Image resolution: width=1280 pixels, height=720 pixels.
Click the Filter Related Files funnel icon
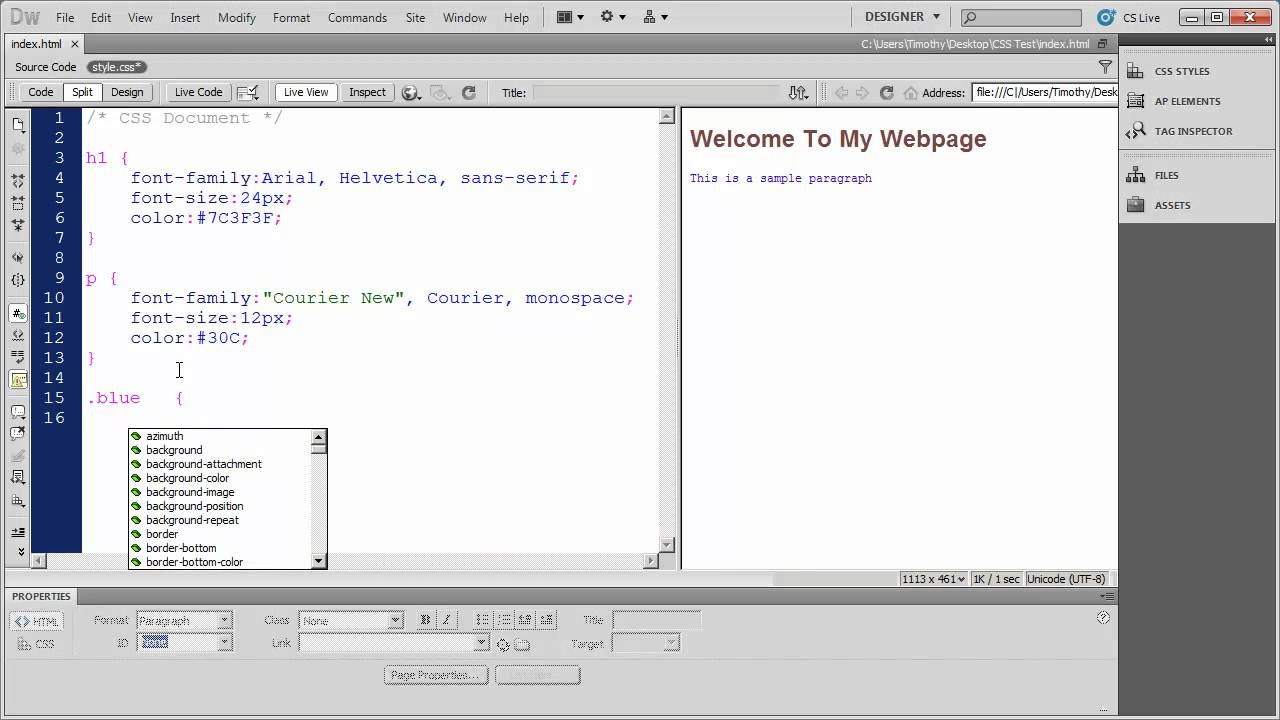pyautogui.click(x=1105, y=67)
